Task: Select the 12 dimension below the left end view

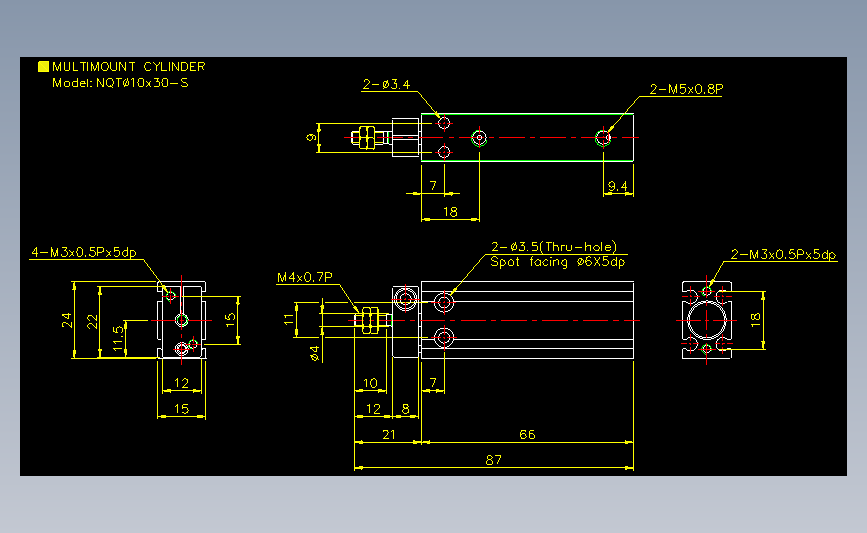Action: point(181,383)
